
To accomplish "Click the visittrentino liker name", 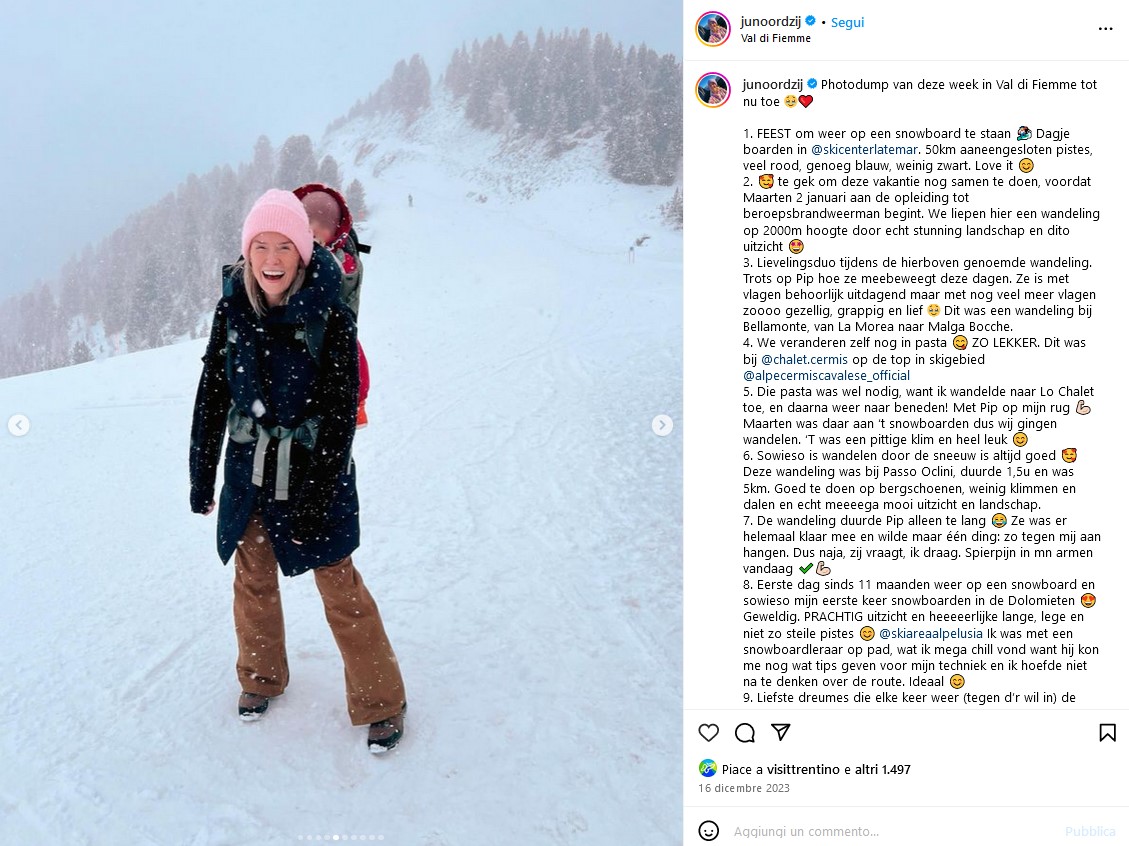I will click(x=803, y=770).
